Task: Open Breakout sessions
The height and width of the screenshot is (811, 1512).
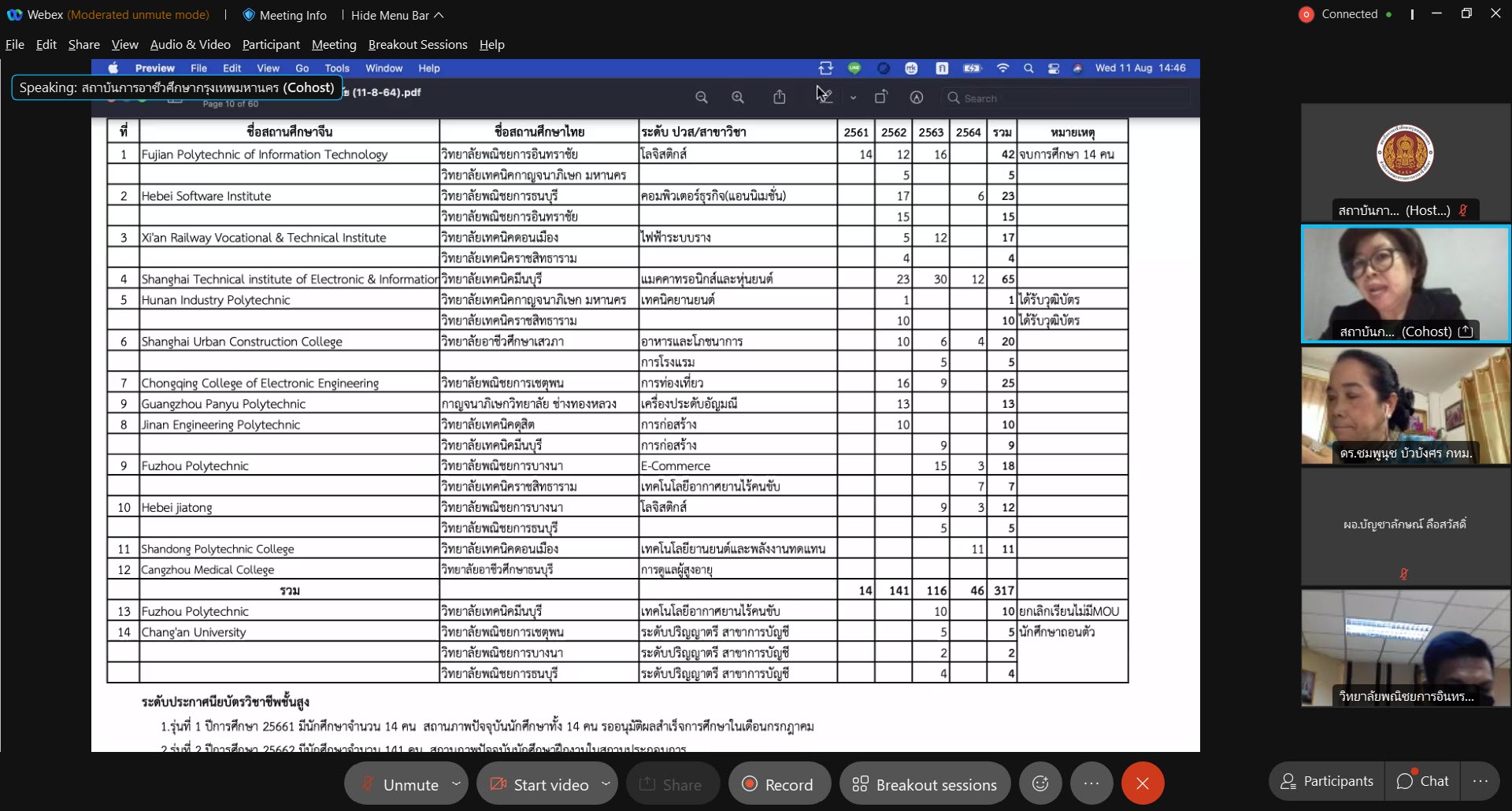Action: 925,784
